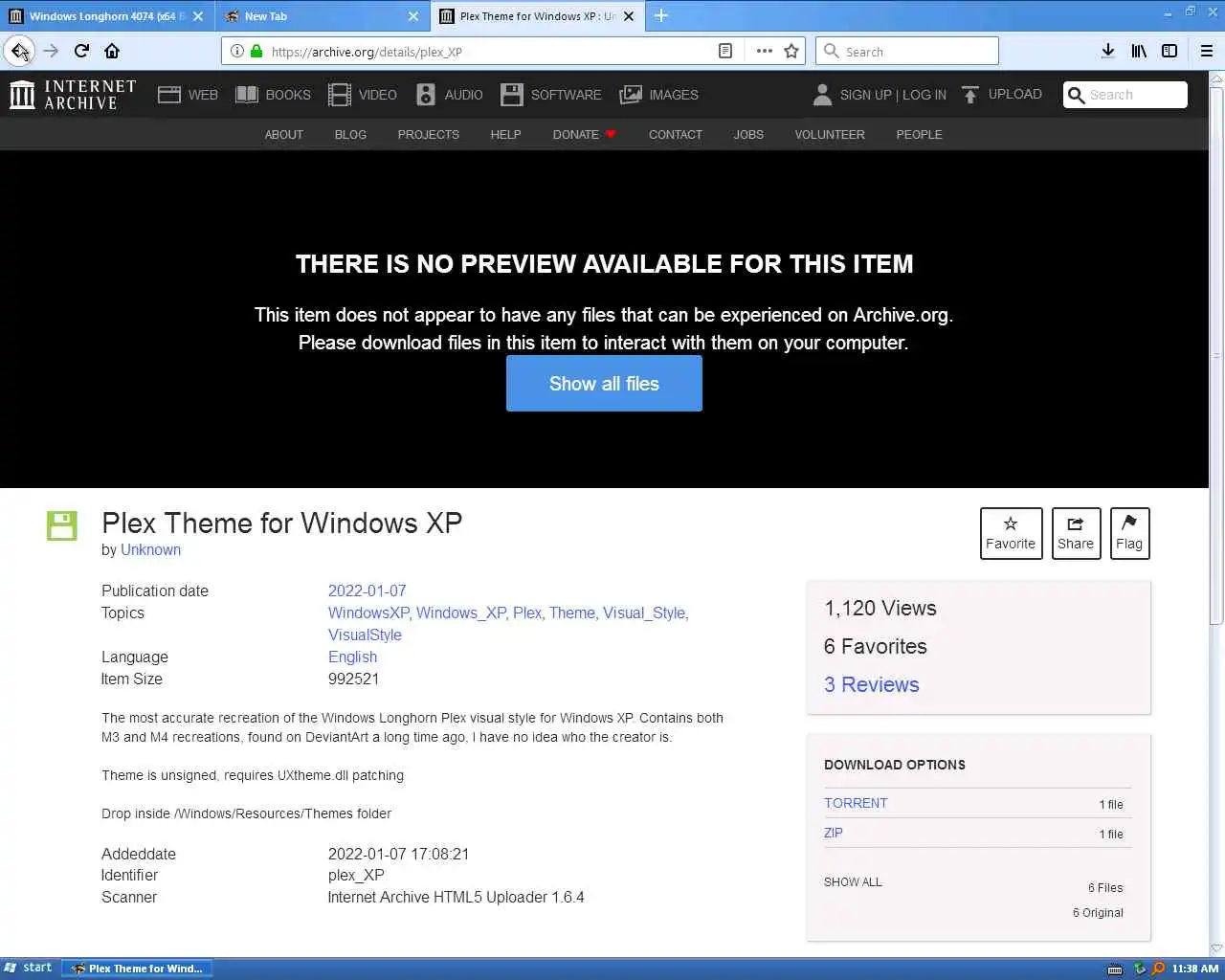Open the WindowsXP topic link
The height and width of the screenshot is (980, 1225).
[368, 613]
